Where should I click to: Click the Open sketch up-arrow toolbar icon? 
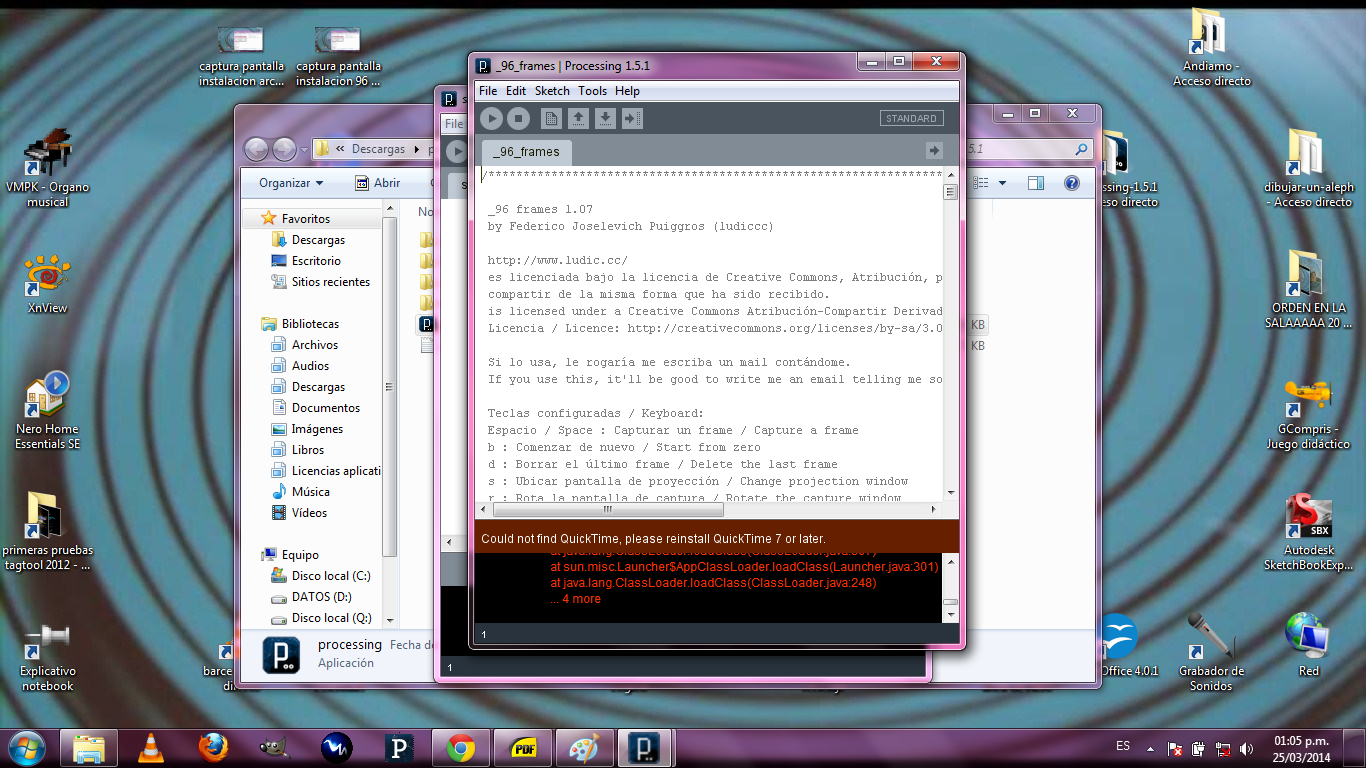(x=578, y=119)
